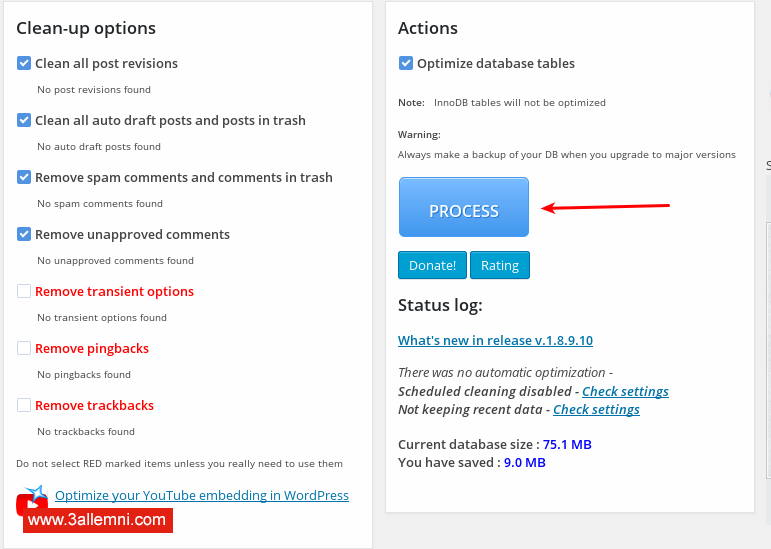Open Check settings link for scheduled cleaning
This screenshot has height=549, width=771.
click(625, 391)
